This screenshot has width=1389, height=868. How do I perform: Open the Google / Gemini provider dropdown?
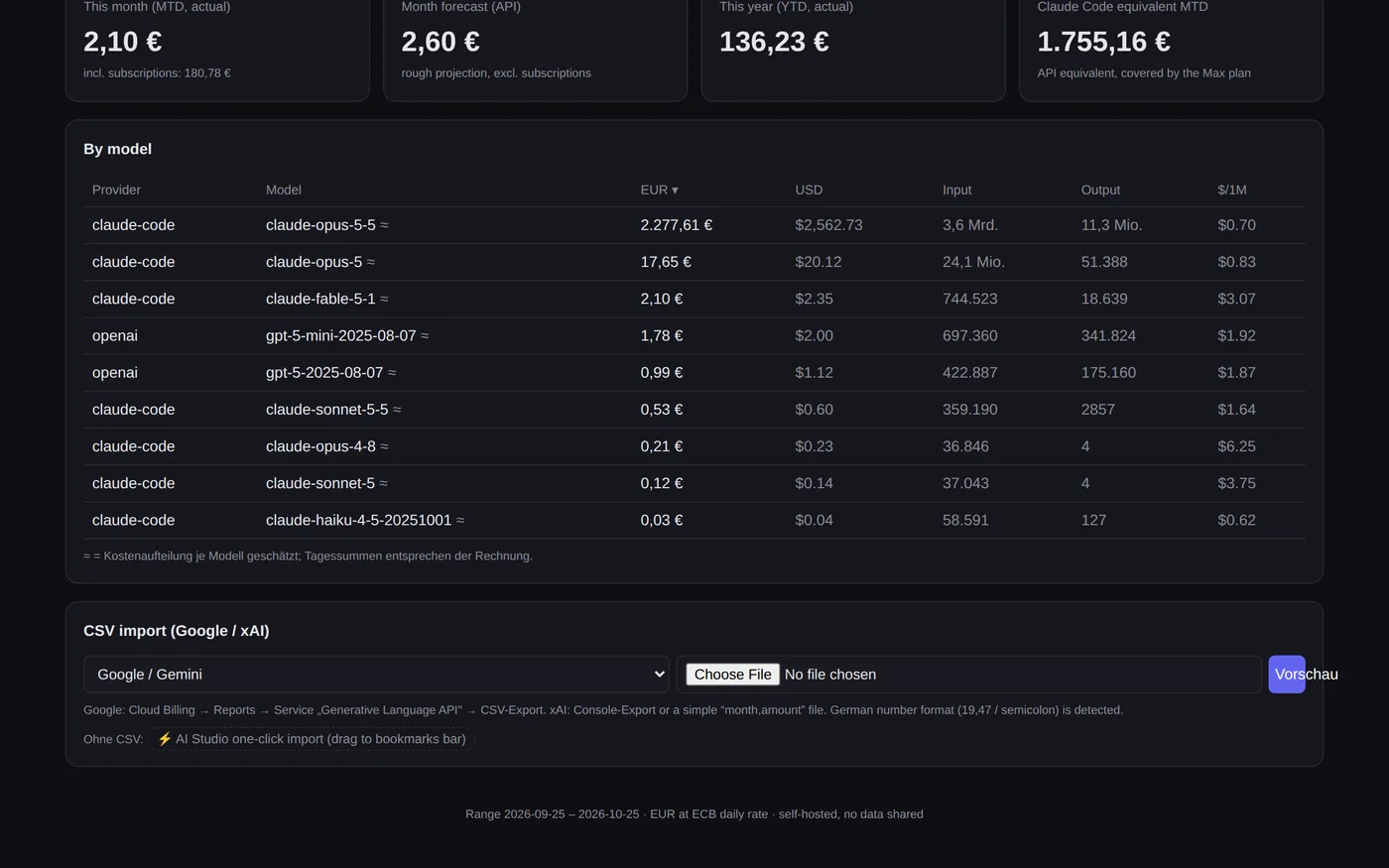coord(376,675)
